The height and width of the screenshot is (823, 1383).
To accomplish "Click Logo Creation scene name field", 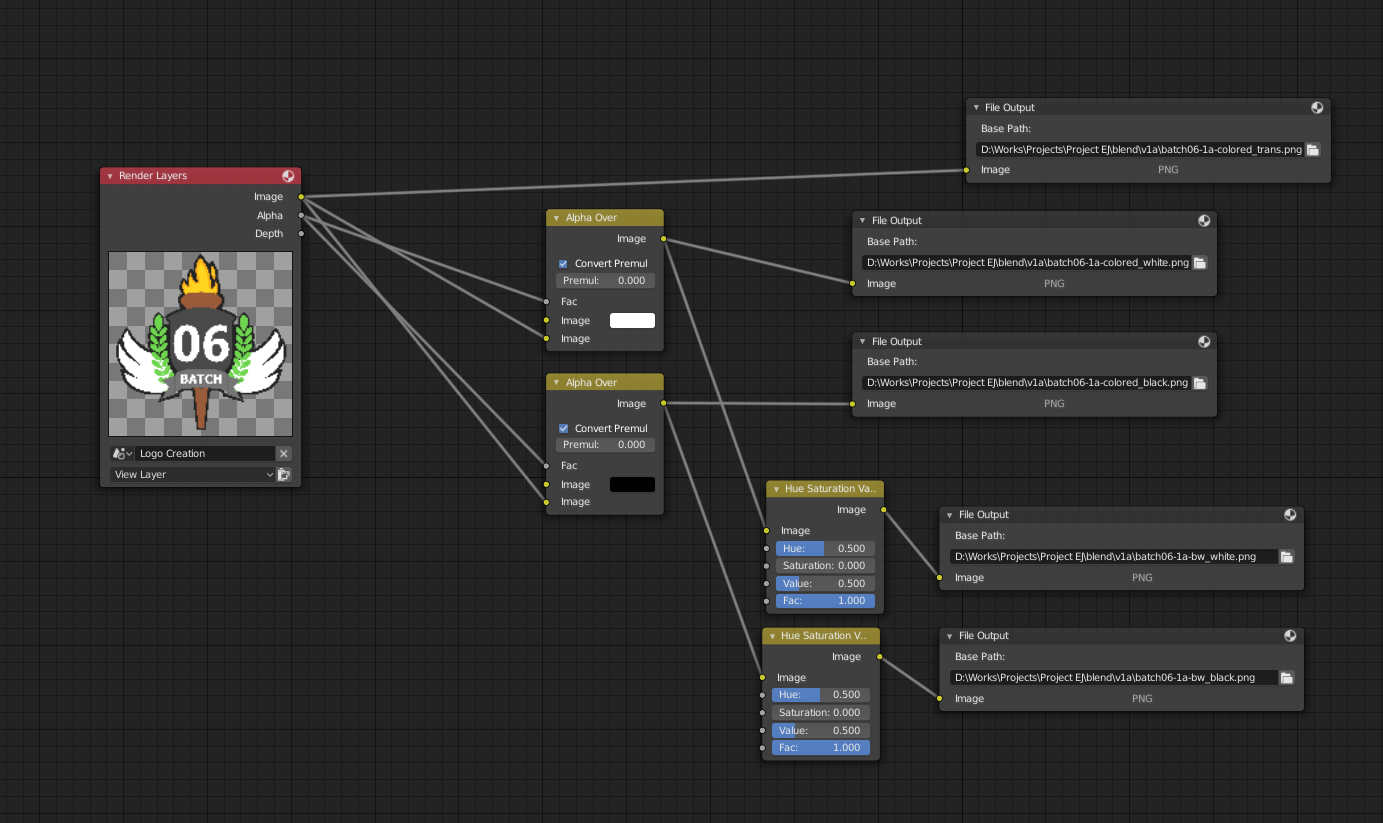I will (205, 454).
